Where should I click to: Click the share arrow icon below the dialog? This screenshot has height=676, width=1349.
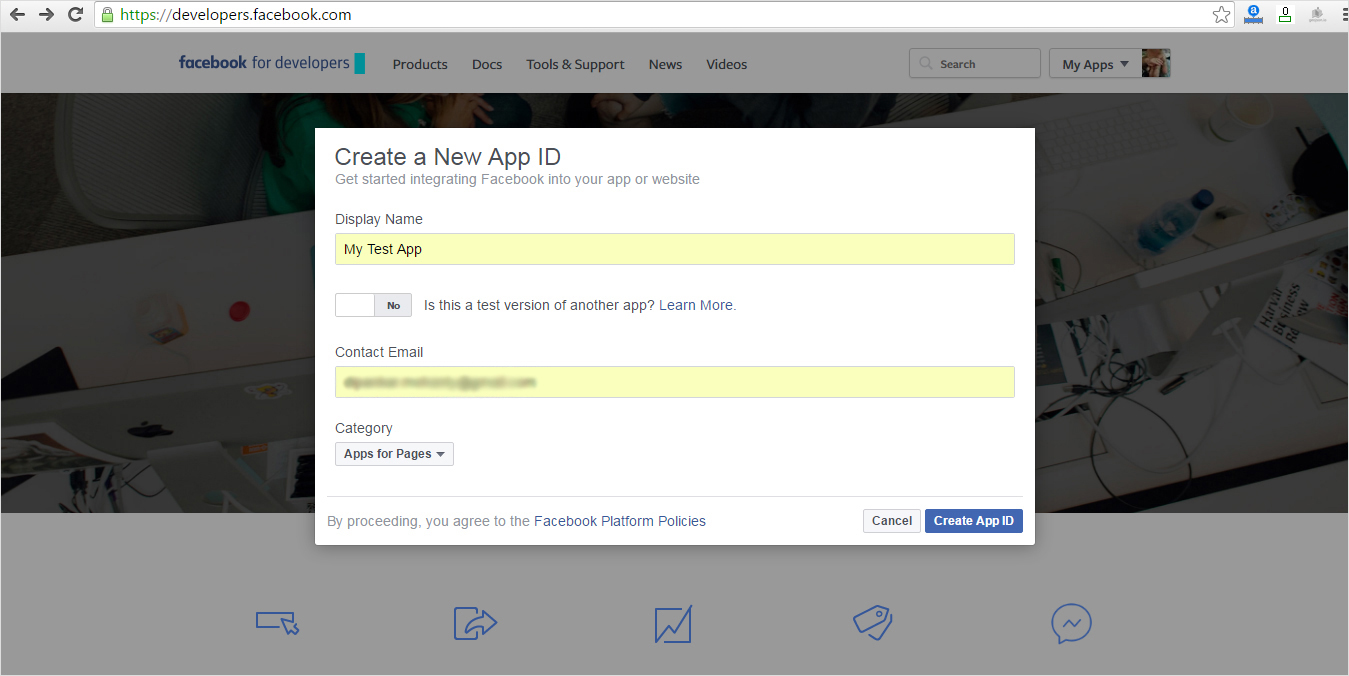point(475,623)
